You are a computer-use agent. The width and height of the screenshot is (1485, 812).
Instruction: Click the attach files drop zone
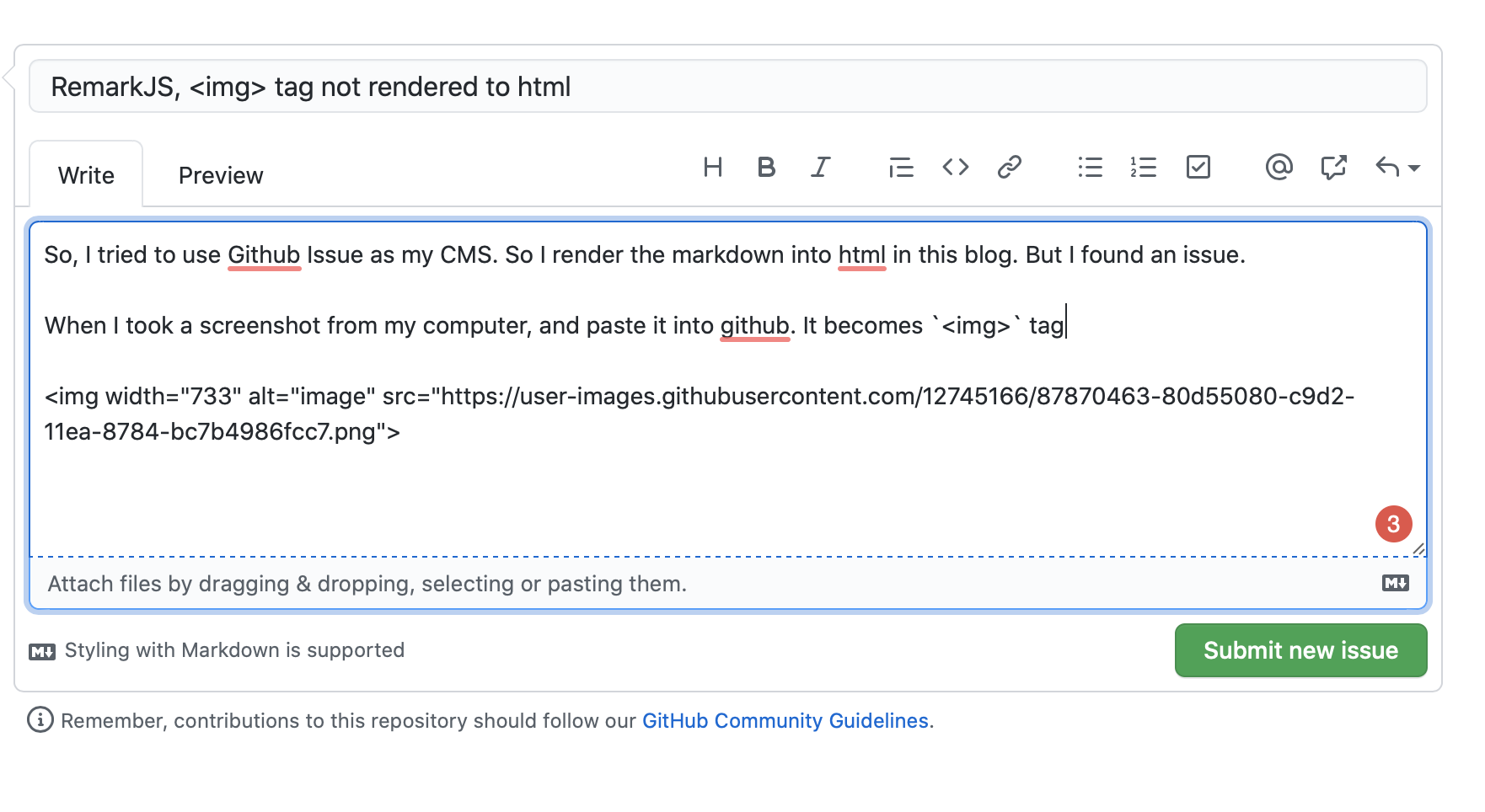(x=728, y=583)
